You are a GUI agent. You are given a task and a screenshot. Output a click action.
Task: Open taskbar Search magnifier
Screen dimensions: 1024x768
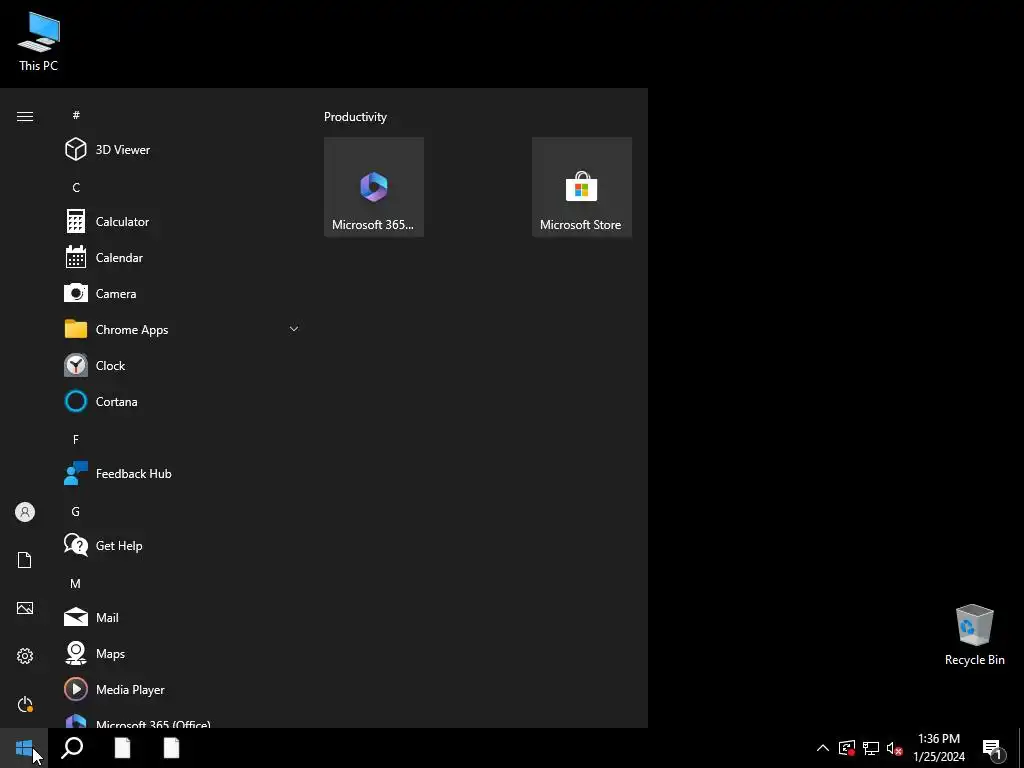click(72, 748)
